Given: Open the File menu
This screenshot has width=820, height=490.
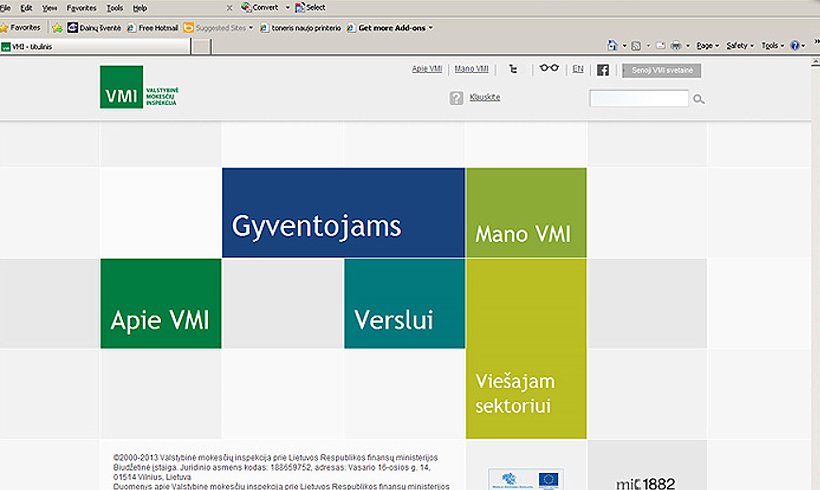Looking at the screenshot, I should [x=5, y=8].
